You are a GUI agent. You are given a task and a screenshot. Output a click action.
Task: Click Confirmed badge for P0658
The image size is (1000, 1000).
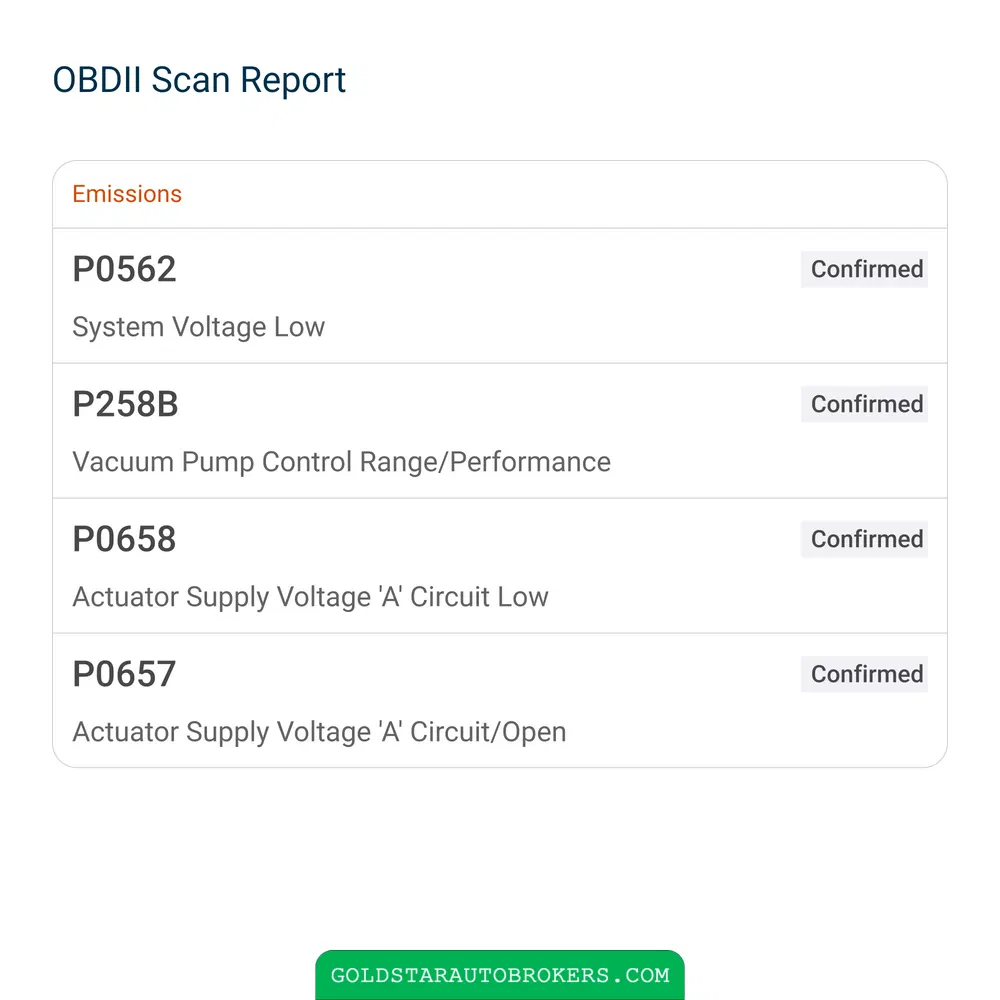pos(864,539)
